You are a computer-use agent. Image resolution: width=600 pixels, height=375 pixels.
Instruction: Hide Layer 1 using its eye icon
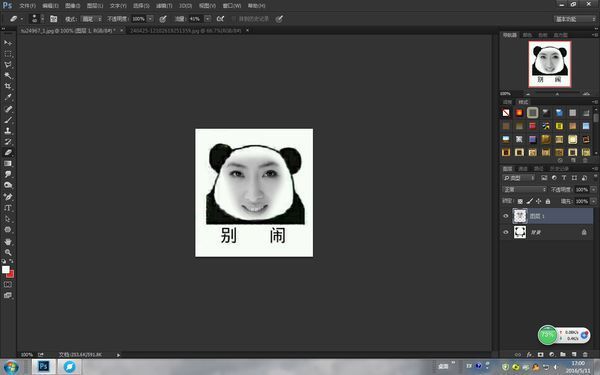click(505, 216)
